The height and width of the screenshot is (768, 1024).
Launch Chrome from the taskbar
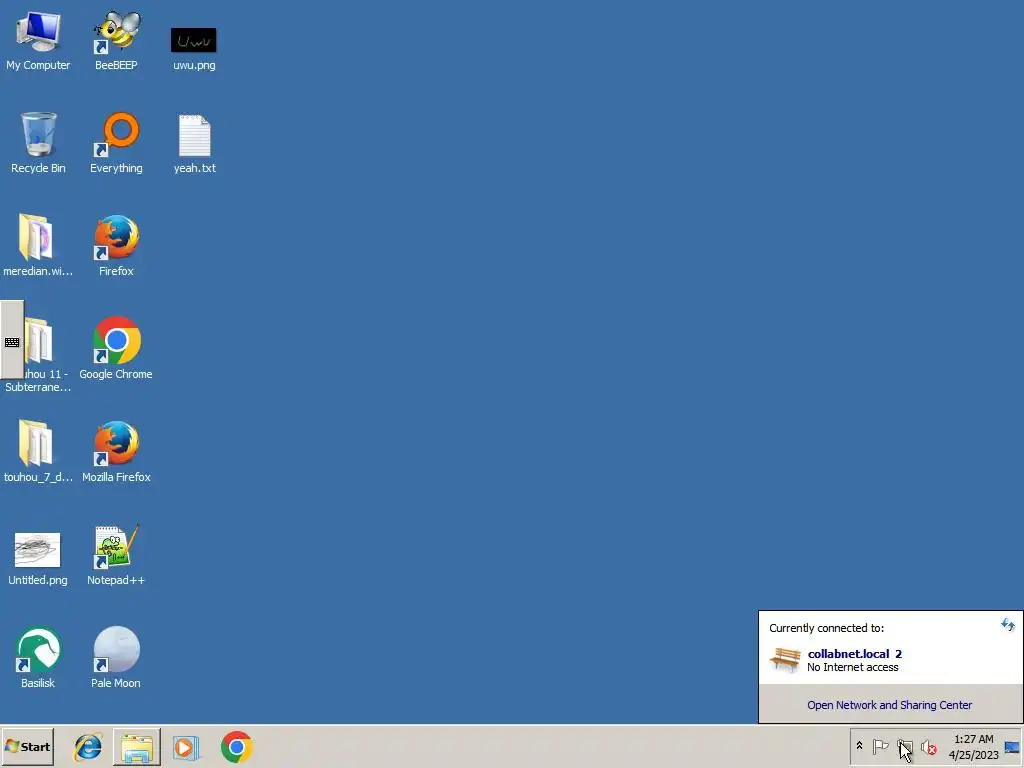point(236,747)
